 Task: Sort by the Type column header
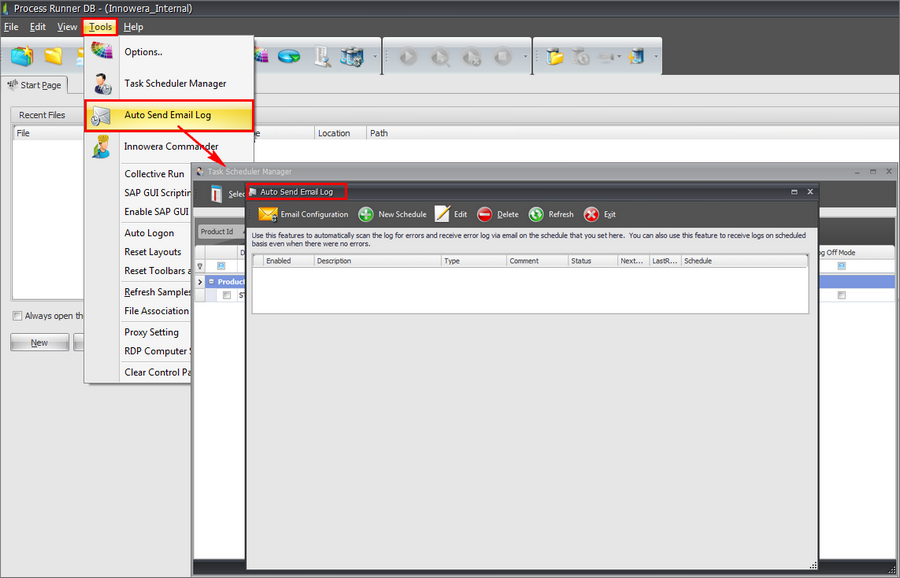474,261
